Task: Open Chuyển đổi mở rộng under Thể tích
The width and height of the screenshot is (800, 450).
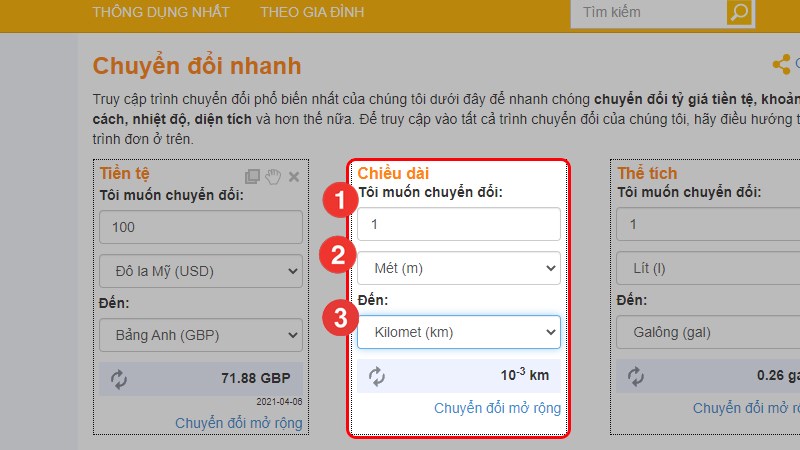Action: point(746,408)
